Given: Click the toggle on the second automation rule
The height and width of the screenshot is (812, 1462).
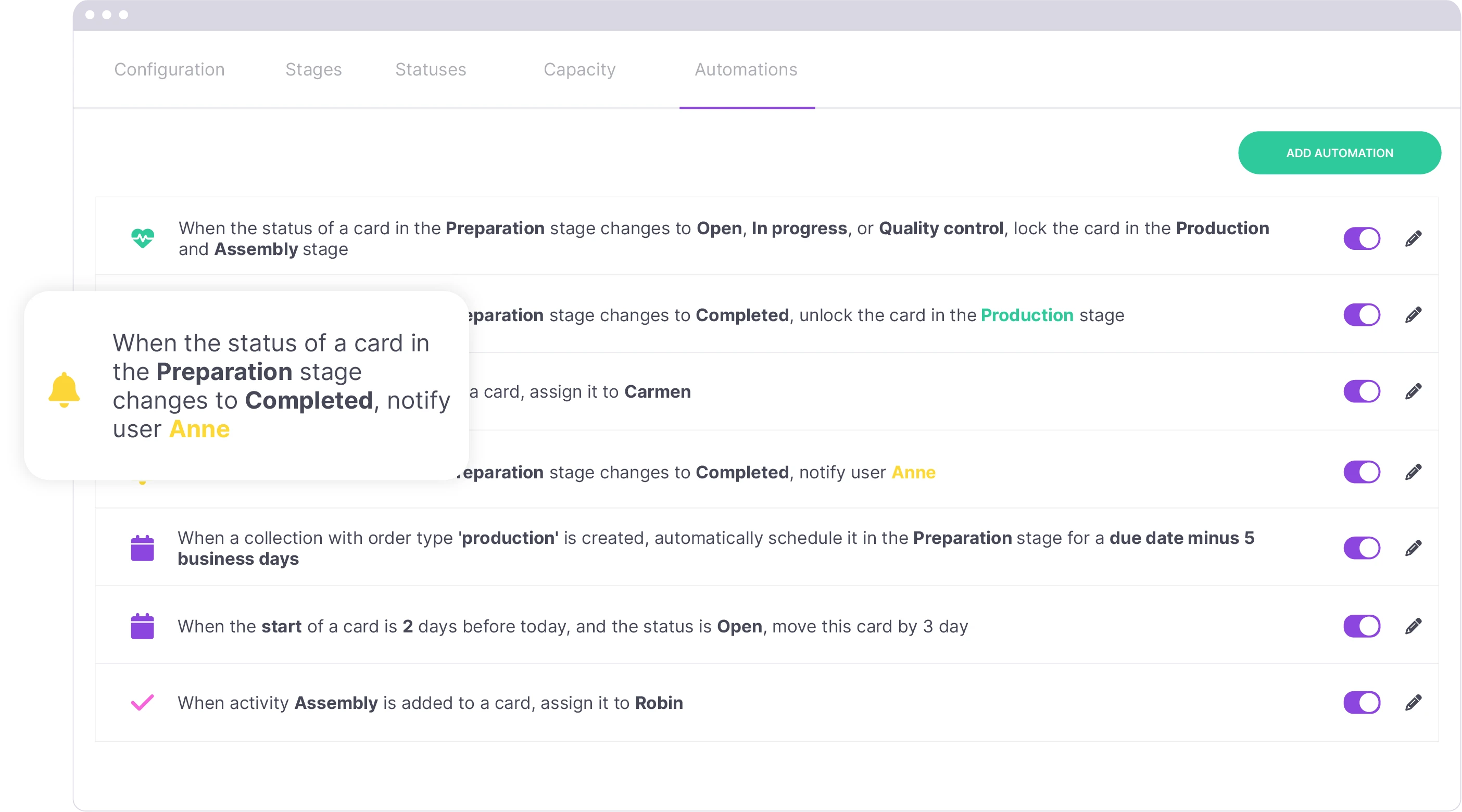Looking at the screenshot, I should tap(1362, 315).
